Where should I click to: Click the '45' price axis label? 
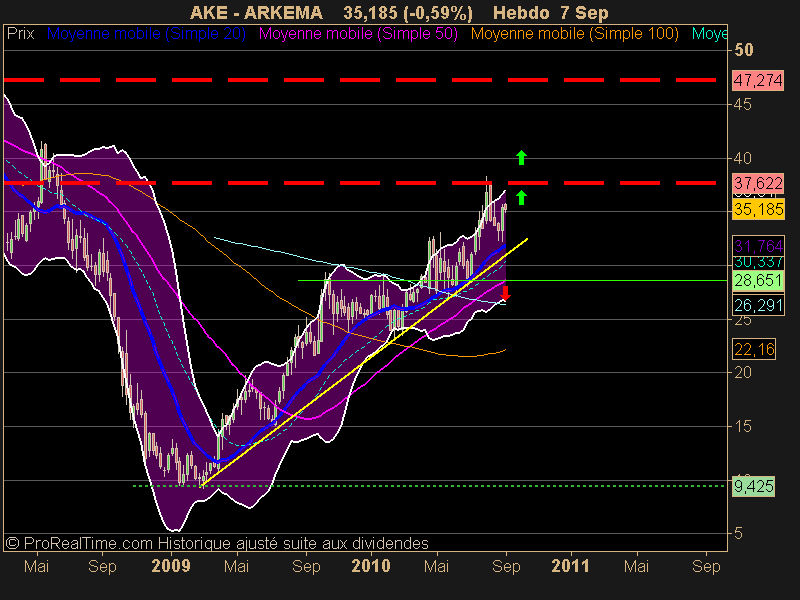743,105
